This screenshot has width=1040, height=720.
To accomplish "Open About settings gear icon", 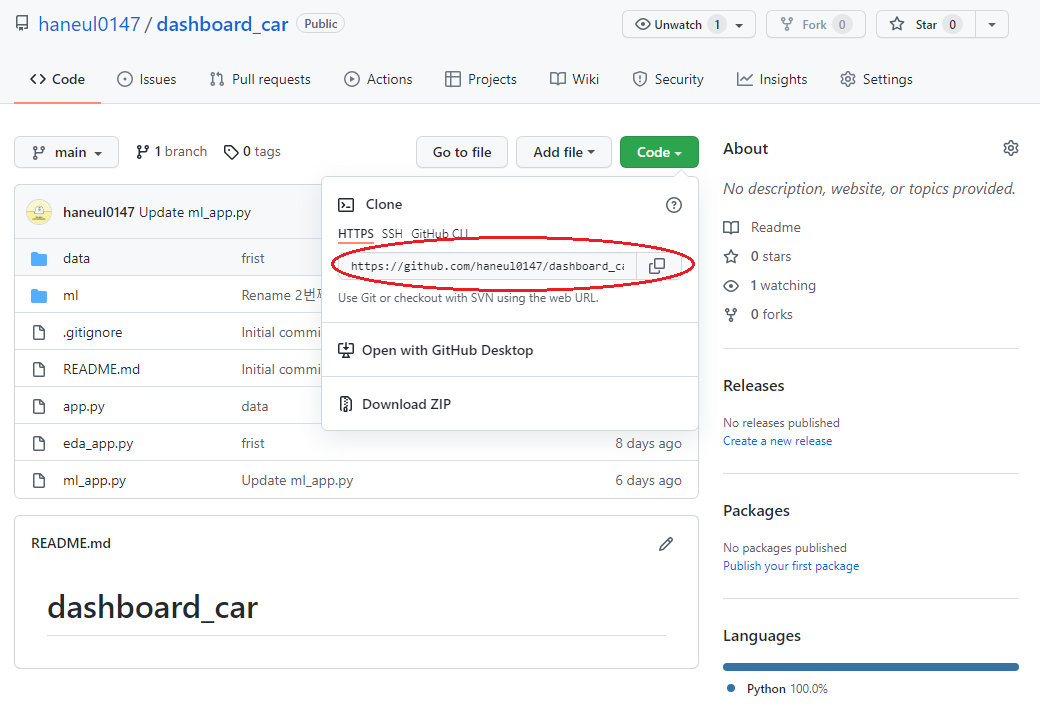I will [x=1010, y=149].
